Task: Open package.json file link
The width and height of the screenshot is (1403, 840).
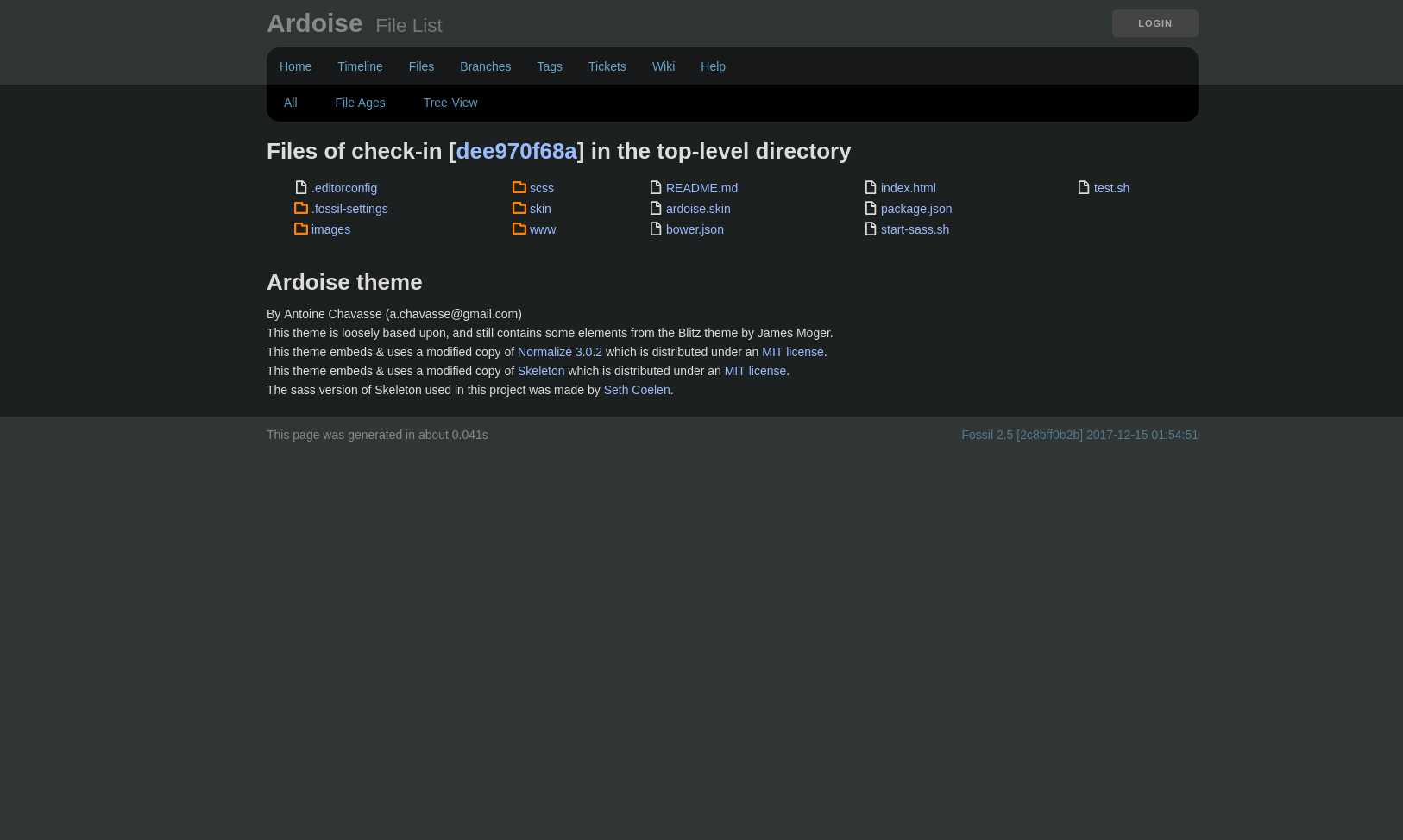Action: (x=916, y=209)
